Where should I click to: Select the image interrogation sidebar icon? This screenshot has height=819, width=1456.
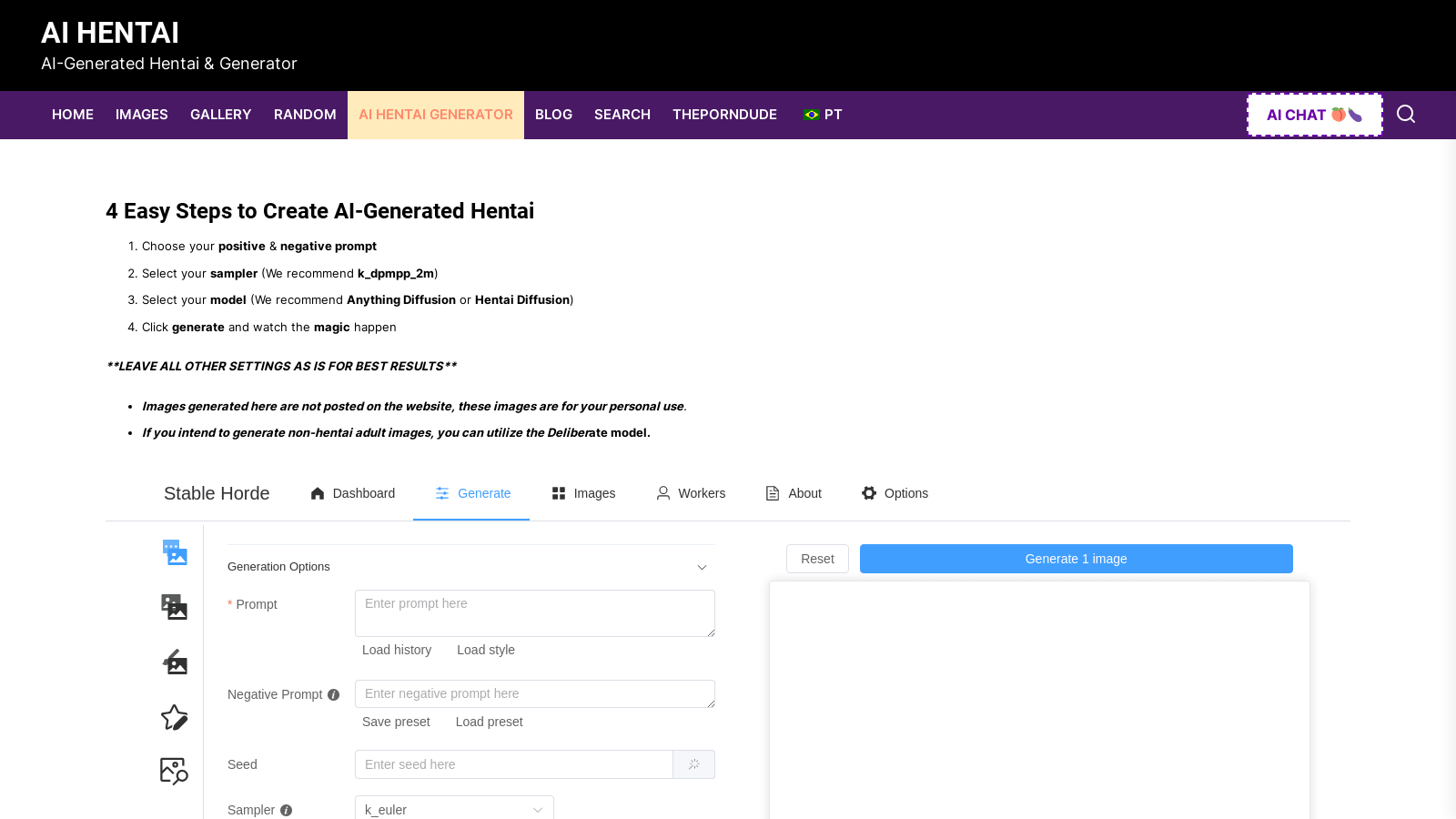coord(175,771)
